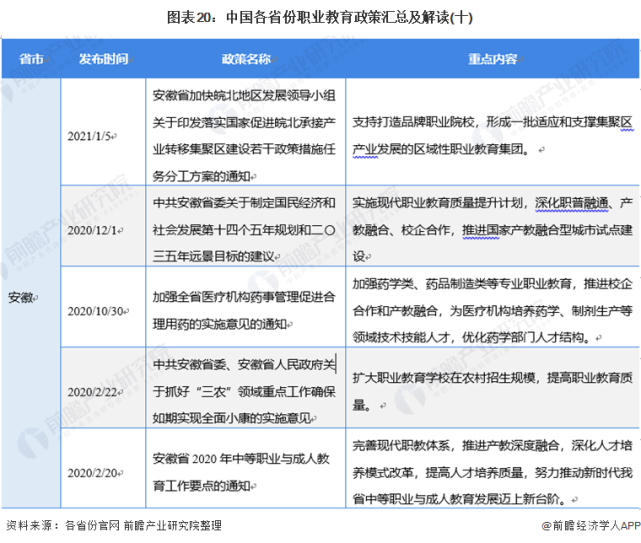641x543 pixels.
Task: Click the content text starting 加强药学类、药品制造类
Action: (x=493, y=311)
